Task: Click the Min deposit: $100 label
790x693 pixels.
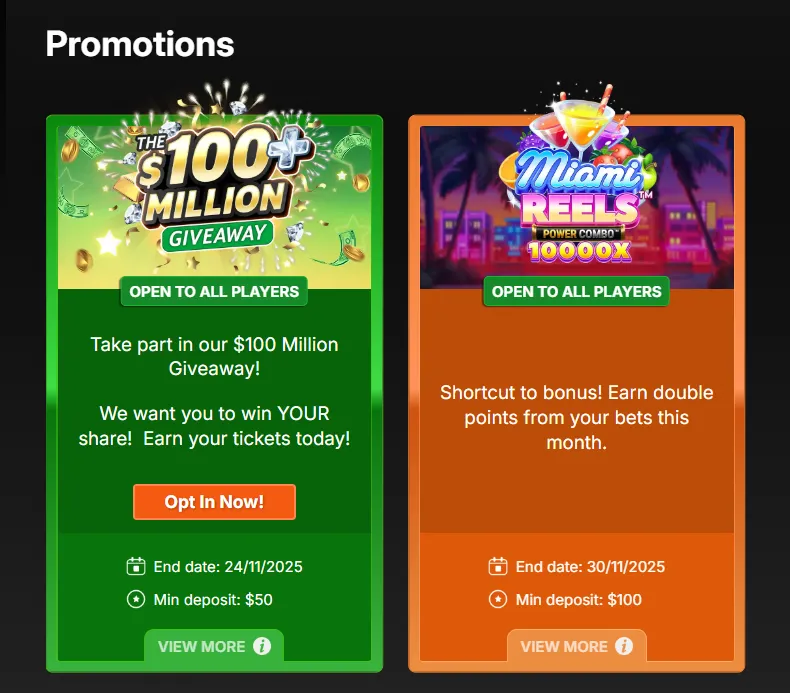Action: point(579,600)
